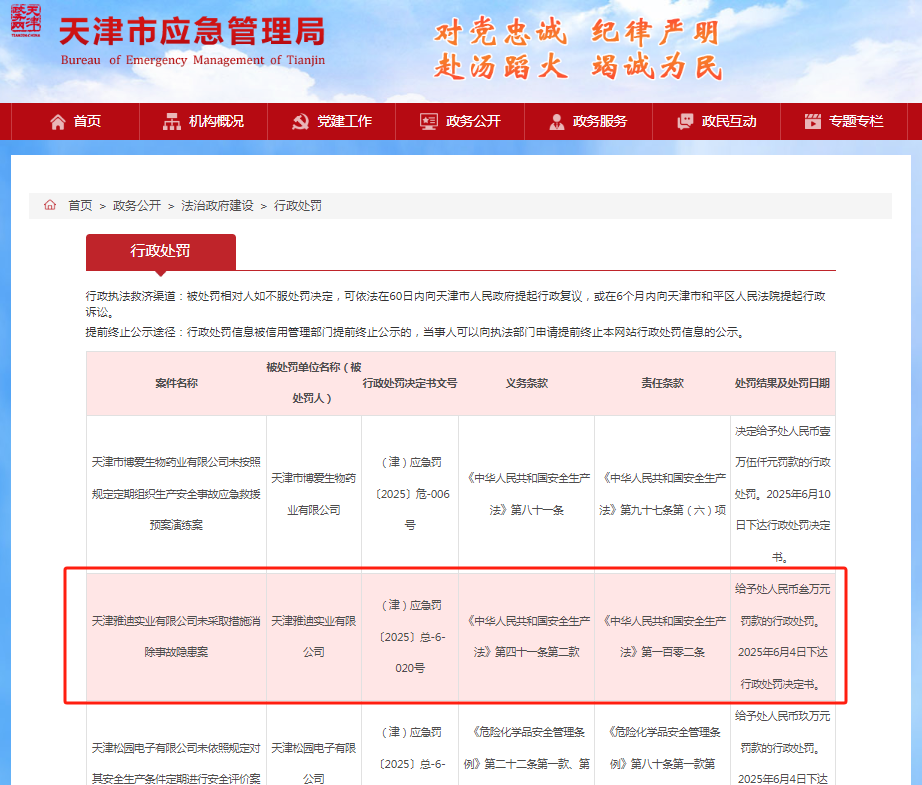Click the home icon in navigation bar
Screen dimensions: 922x785
click(58, 122)
